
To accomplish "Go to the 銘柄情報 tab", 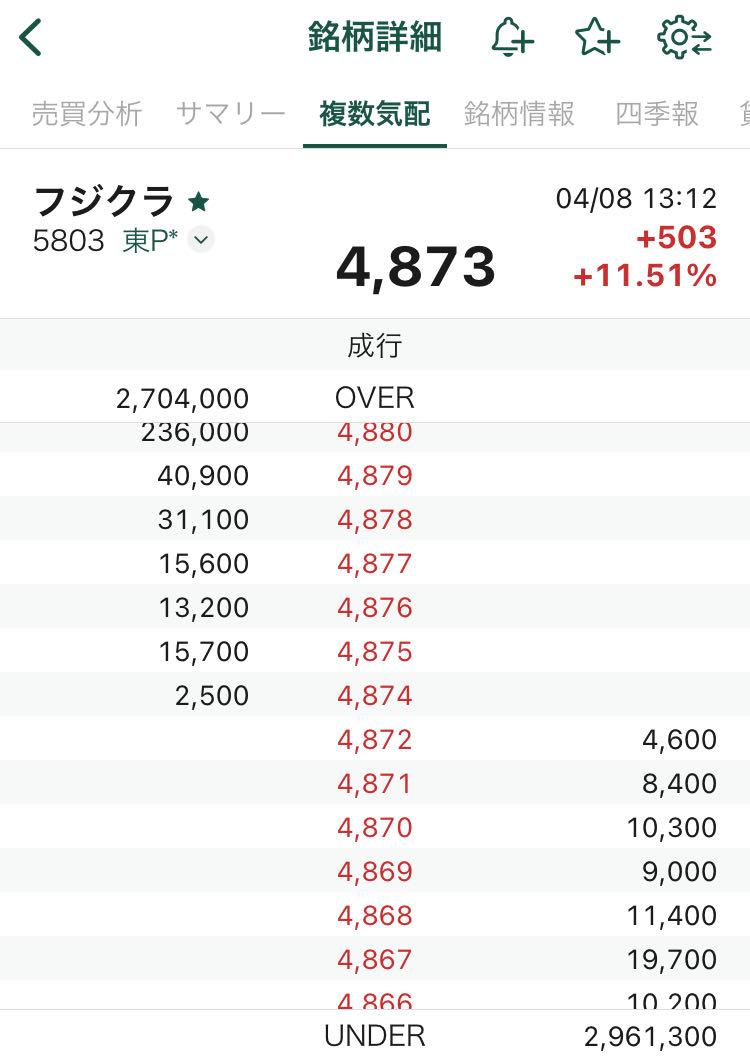I will 519,114.
